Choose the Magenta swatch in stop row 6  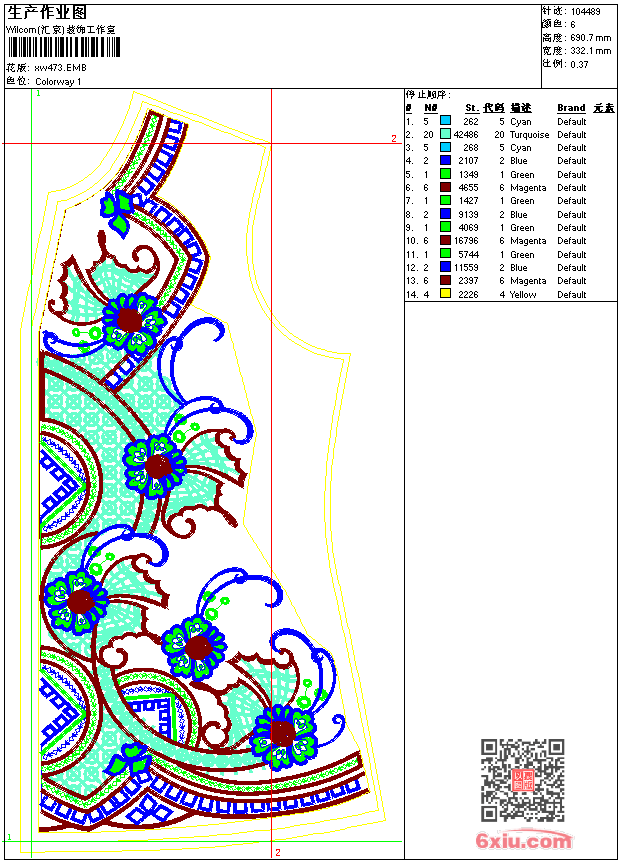click(445, 187)
